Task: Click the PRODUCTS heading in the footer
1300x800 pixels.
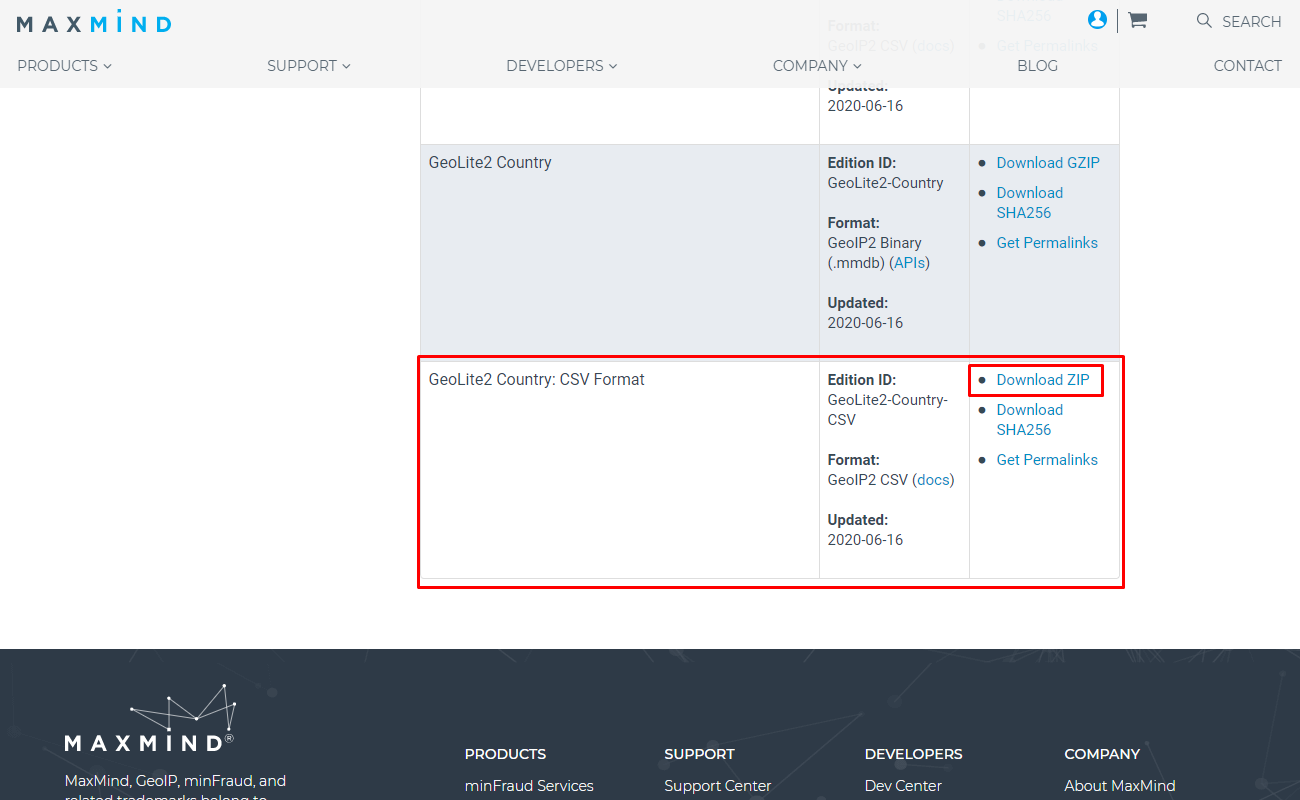Action: pyautogui.click(x=506, y=754)
